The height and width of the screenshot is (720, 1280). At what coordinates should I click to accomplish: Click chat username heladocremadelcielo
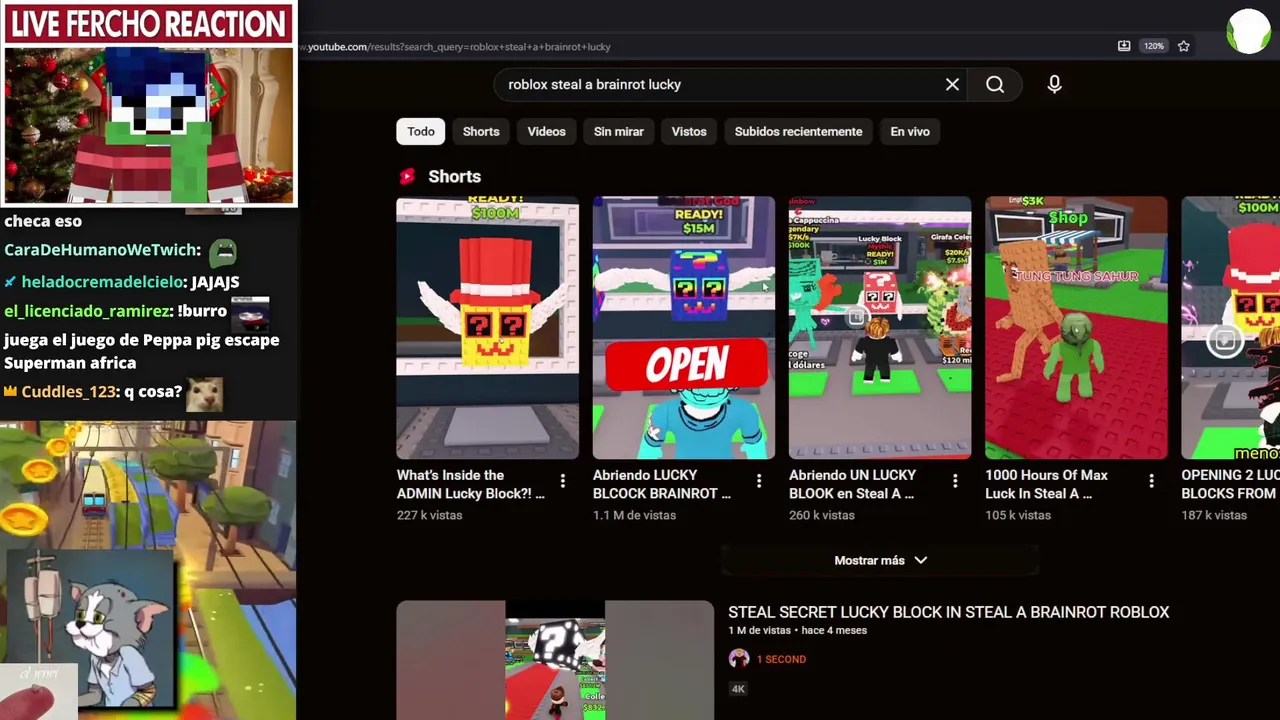[103, 282]
